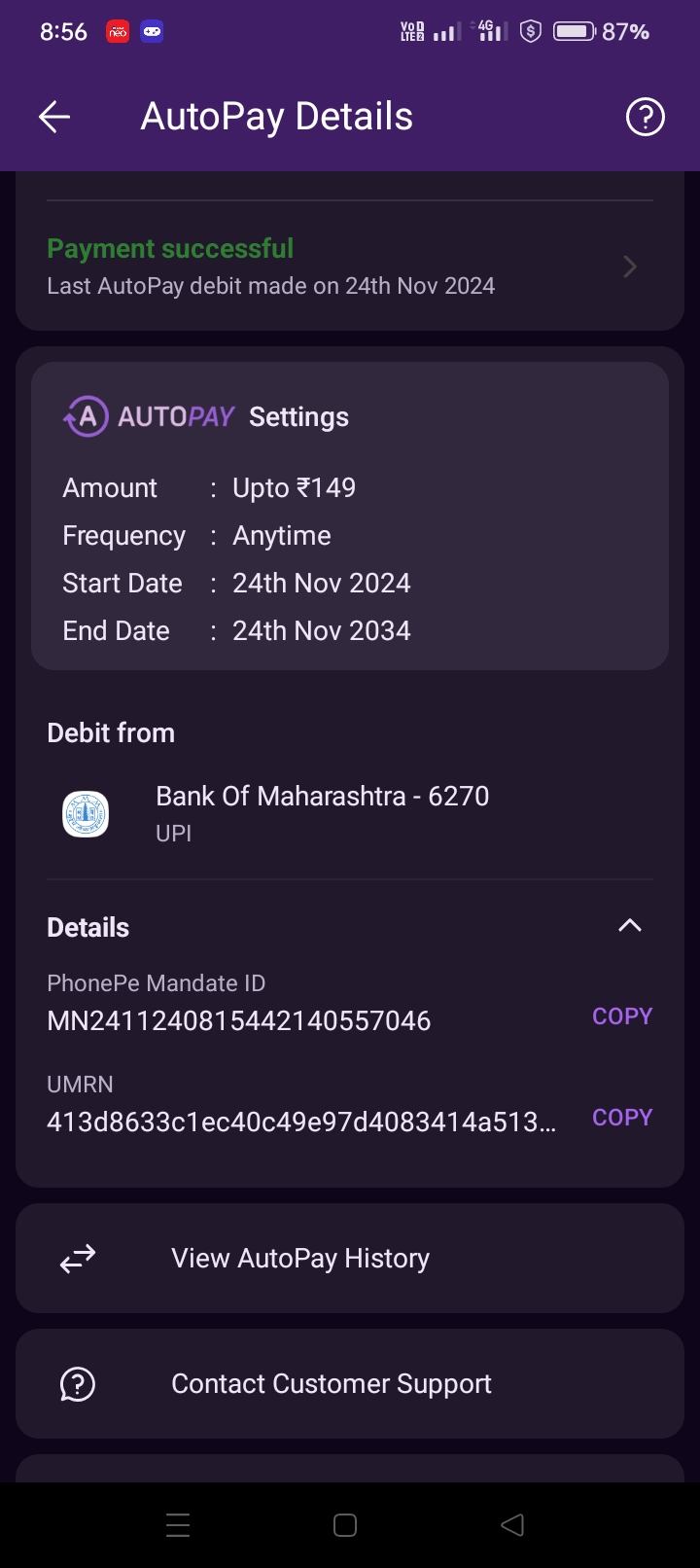Select Contact Customer Support option
The height and width of the screenshot is (1568, 700).
pyautogui.click(x=332, y=1384)
